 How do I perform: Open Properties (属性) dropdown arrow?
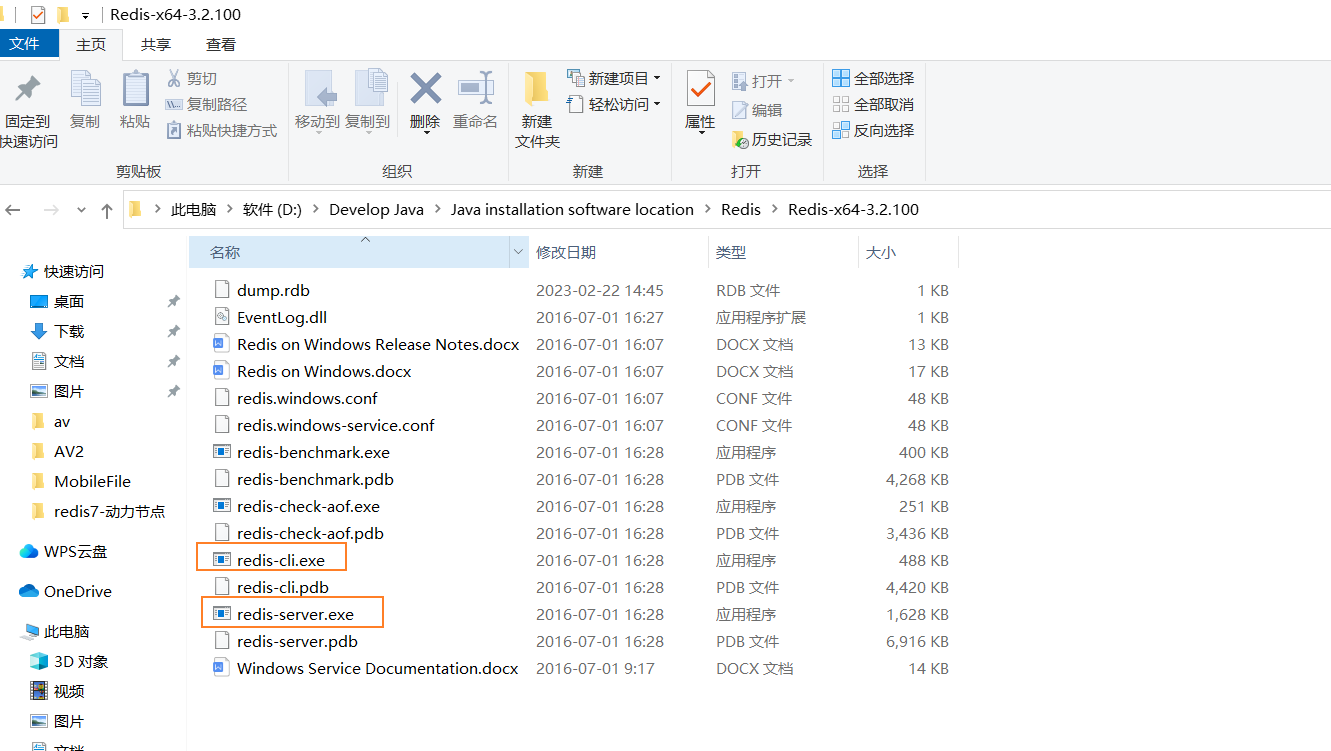click(x=700, y=132)
